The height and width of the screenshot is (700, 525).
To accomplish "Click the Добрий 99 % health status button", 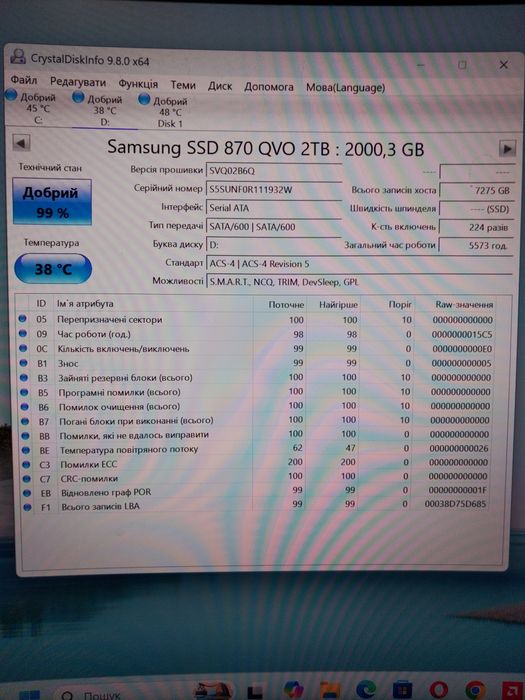I will click(x=52, y=202).
